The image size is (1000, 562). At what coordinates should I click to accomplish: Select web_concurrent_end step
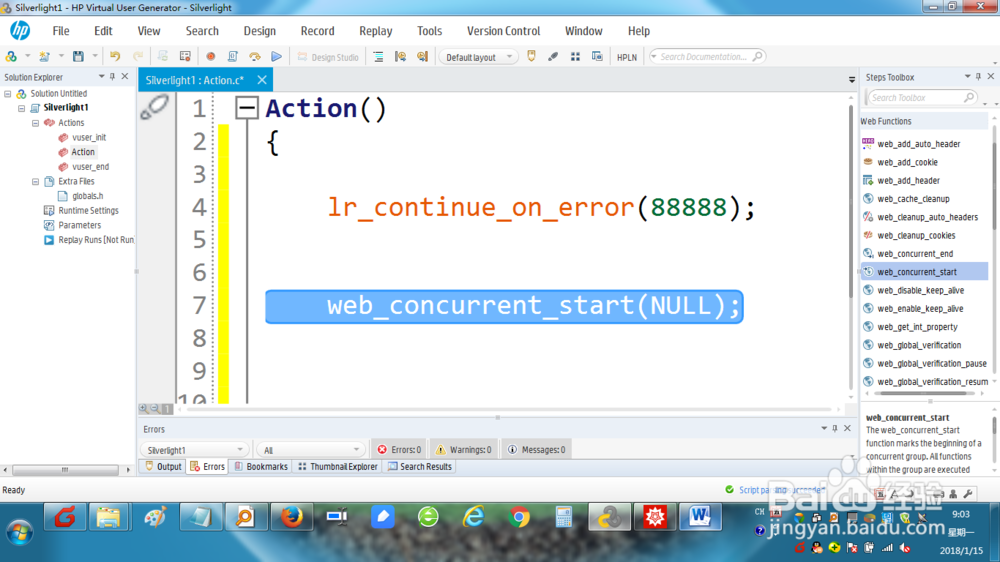tap(915, 254)
